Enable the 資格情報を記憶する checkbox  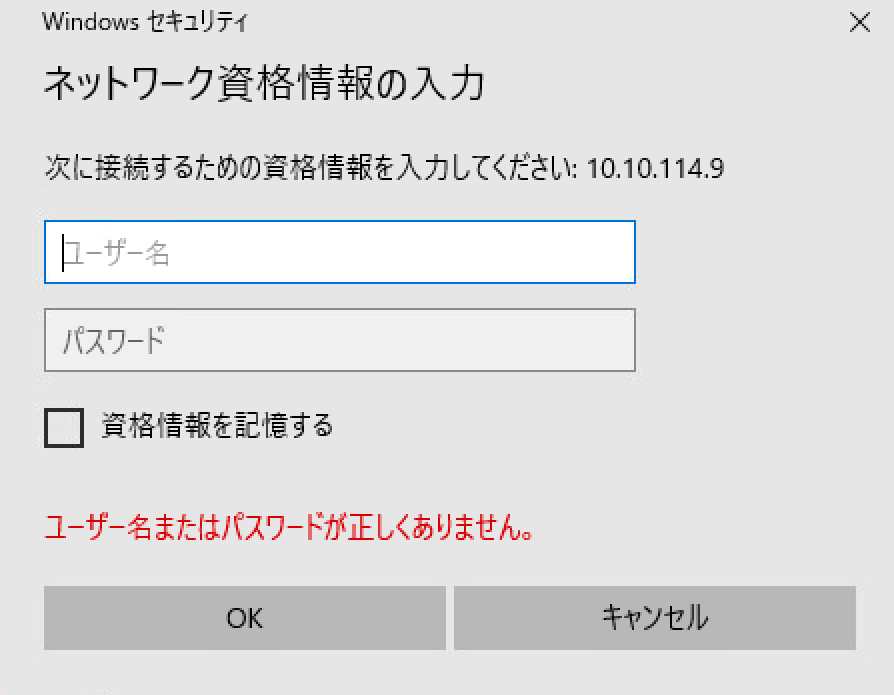64,428
